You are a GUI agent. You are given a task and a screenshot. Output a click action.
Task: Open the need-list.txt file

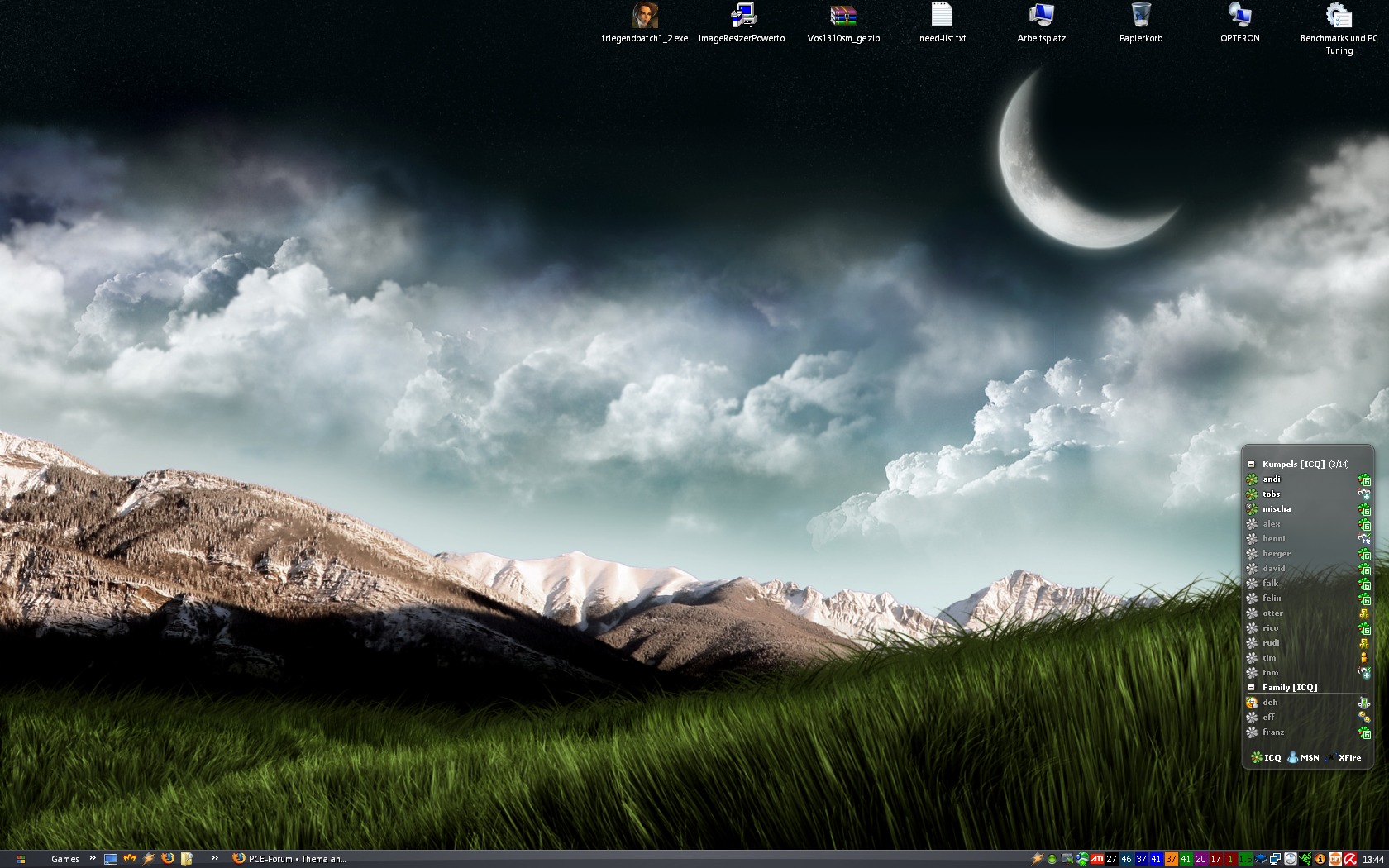[942, 17]
